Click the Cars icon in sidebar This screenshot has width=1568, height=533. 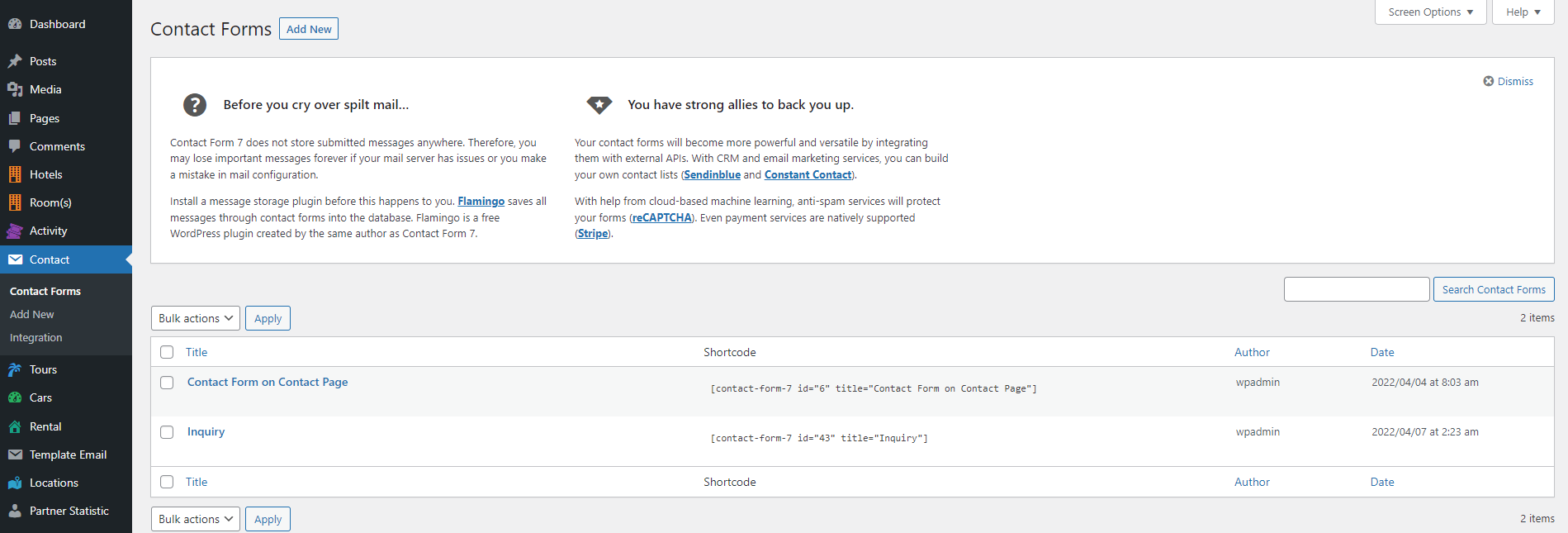click(15, 397)
